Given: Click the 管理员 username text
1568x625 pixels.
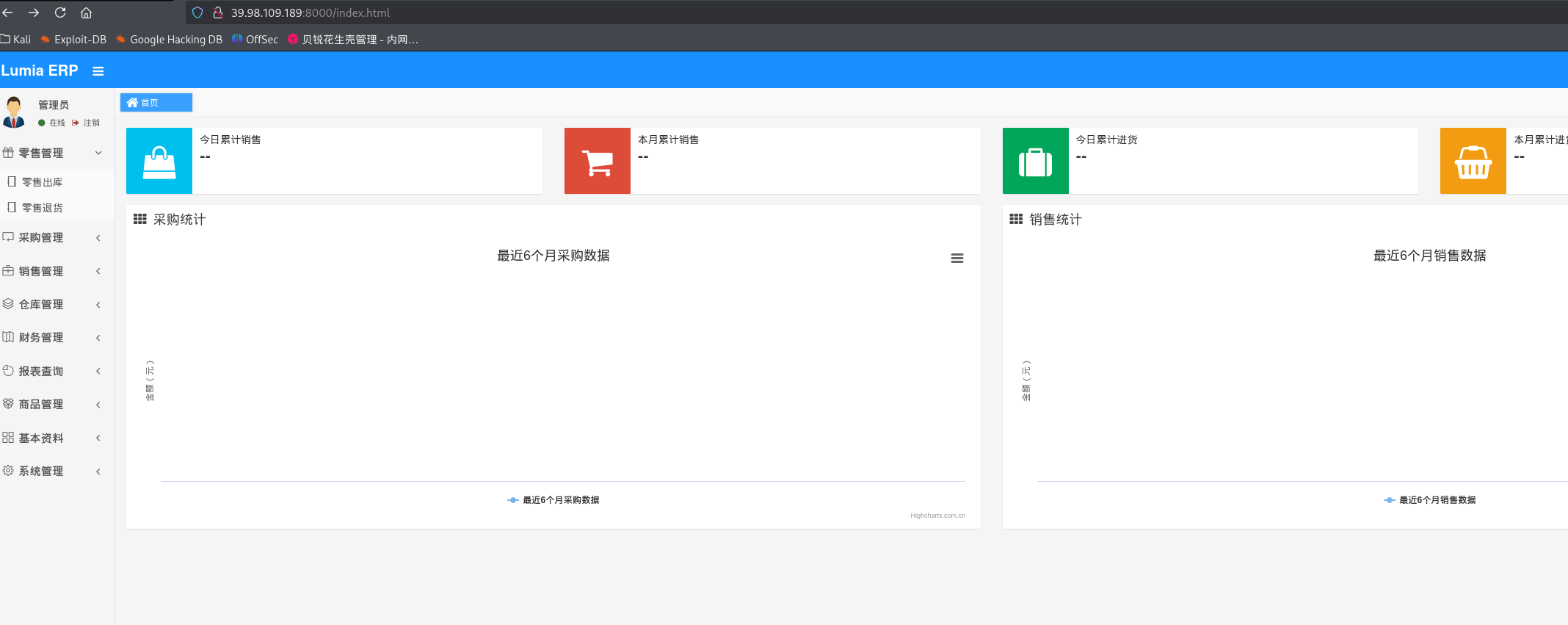Looking at the screenshot, I should tap(54, 105).
